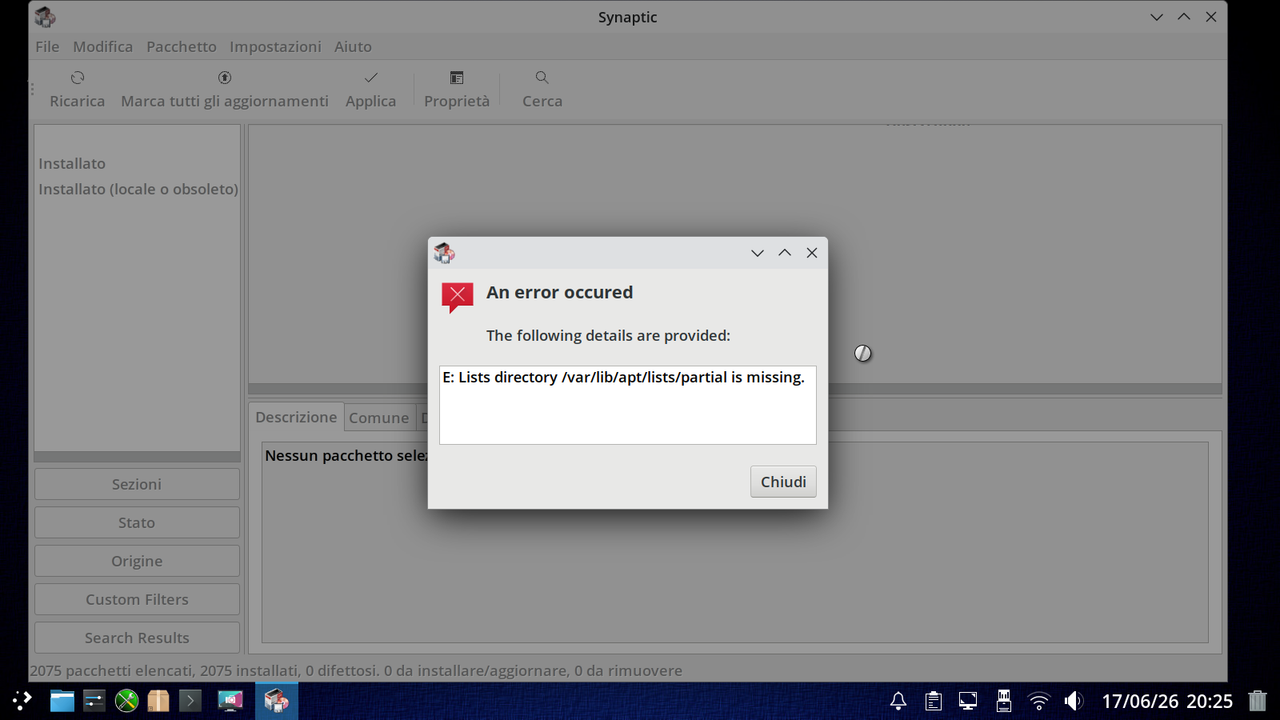Click the package list horizontal scrollbar
1280x720 pixels.
point(735,389)
